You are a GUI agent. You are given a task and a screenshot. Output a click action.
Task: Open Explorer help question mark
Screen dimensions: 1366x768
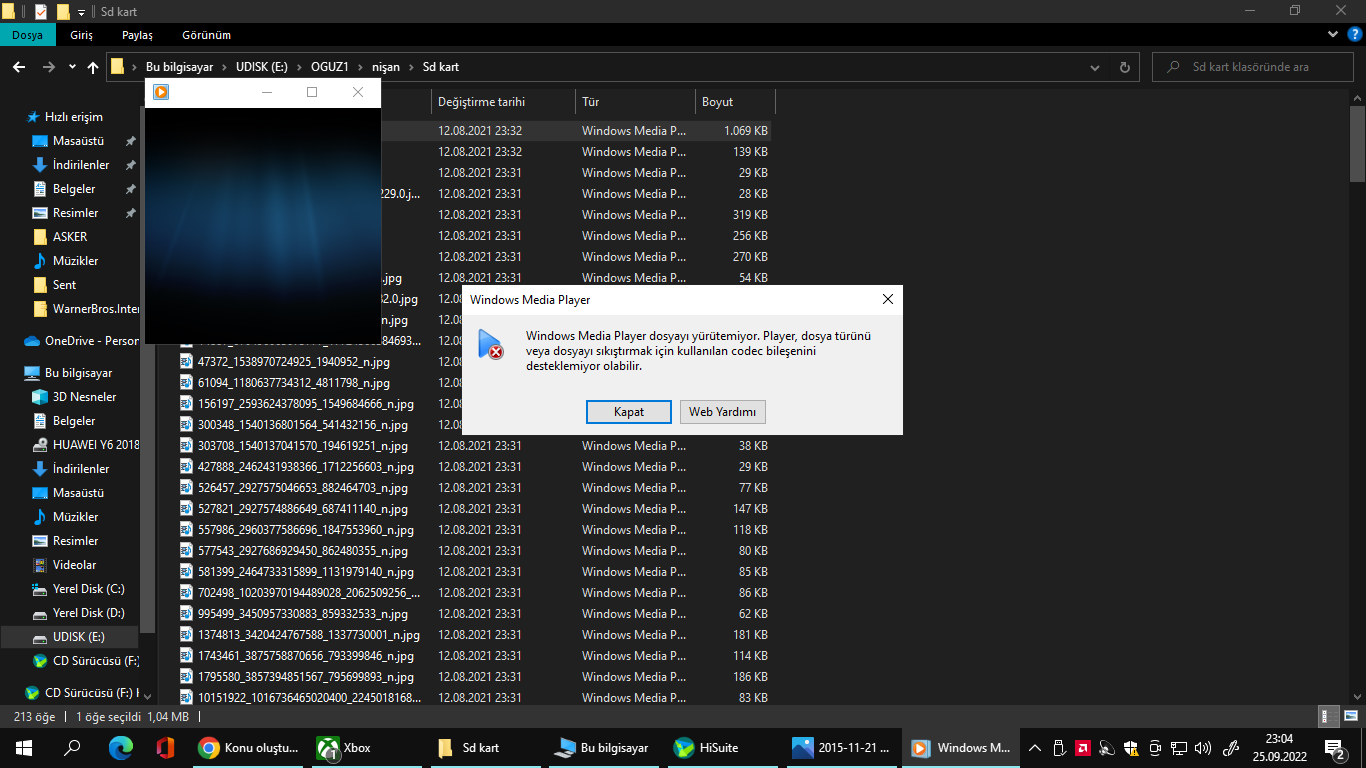pyautogui.click(x=1355, y=35)
